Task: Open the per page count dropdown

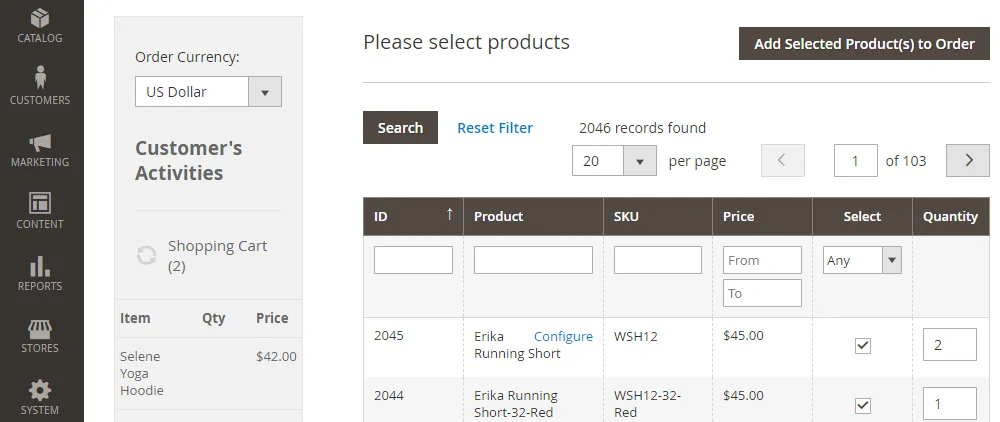Action: (614, 161)
